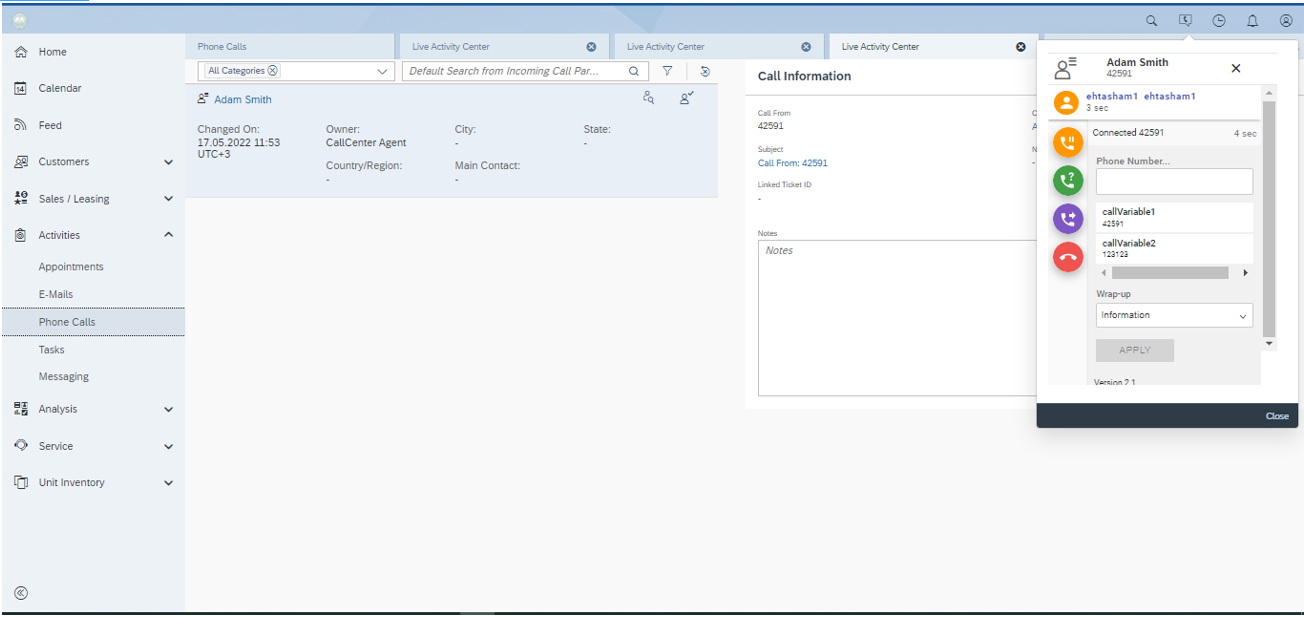The width and height of the screenshot is (1304, 618).
Task: Collapse the Activities menu section
Action: (168, 235)
